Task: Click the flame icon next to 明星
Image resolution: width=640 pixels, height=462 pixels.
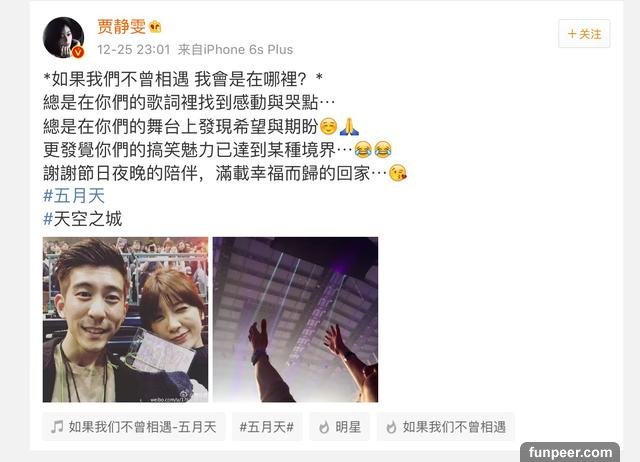Action: [x=324, y=427]
